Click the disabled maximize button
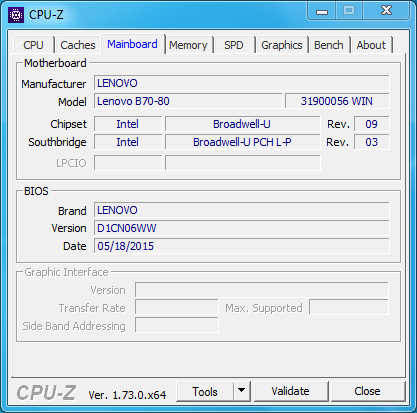 click(349, 11)
